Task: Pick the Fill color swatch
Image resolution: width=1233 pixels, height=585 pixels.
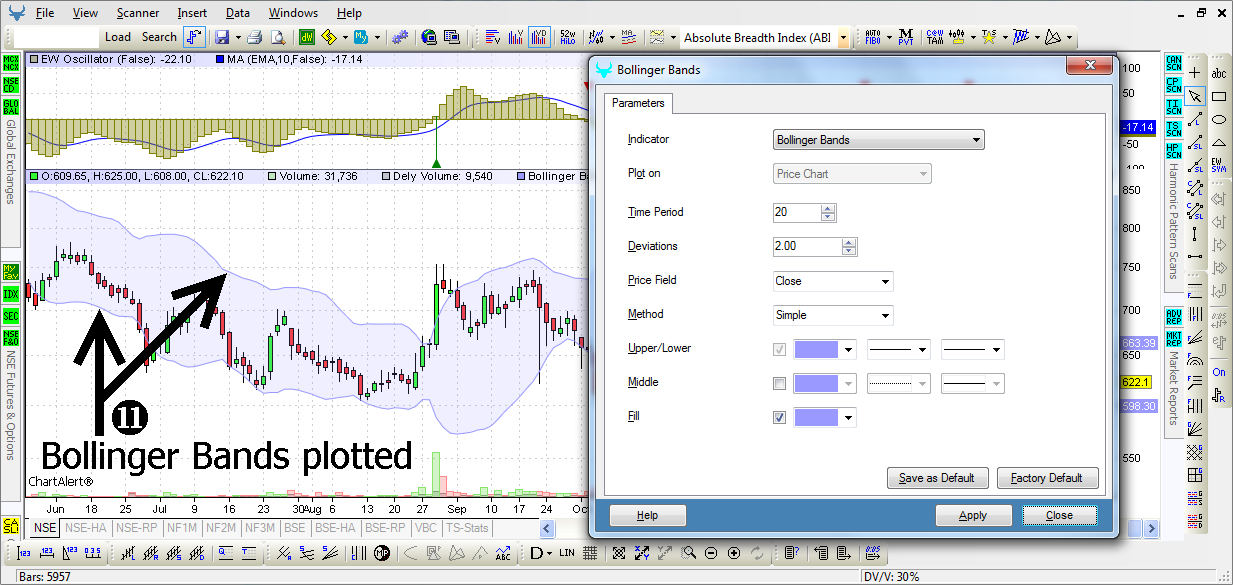Action: [818, 418]
